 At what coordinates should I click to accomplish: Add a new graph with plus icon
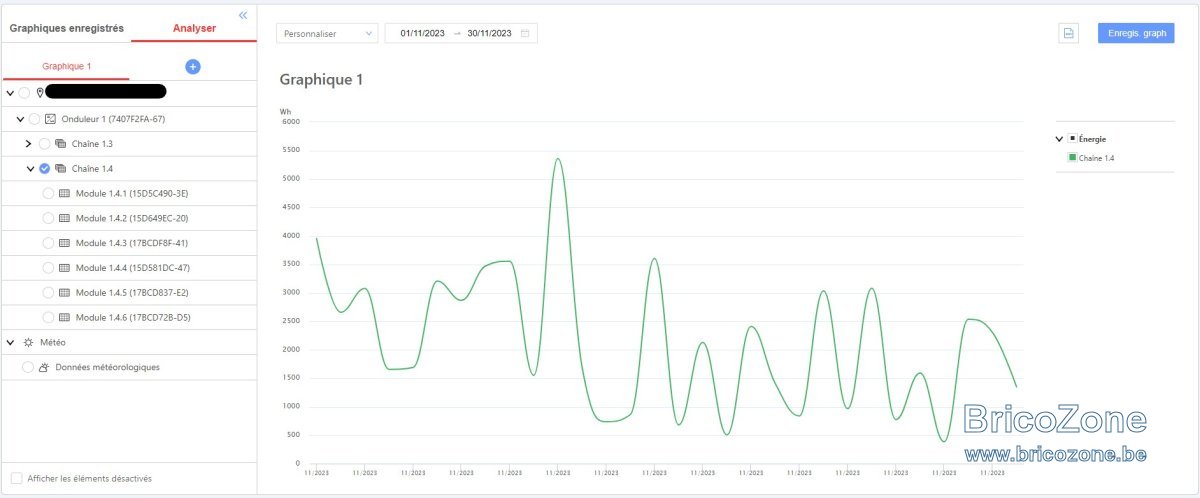click(x=193, y=66)
